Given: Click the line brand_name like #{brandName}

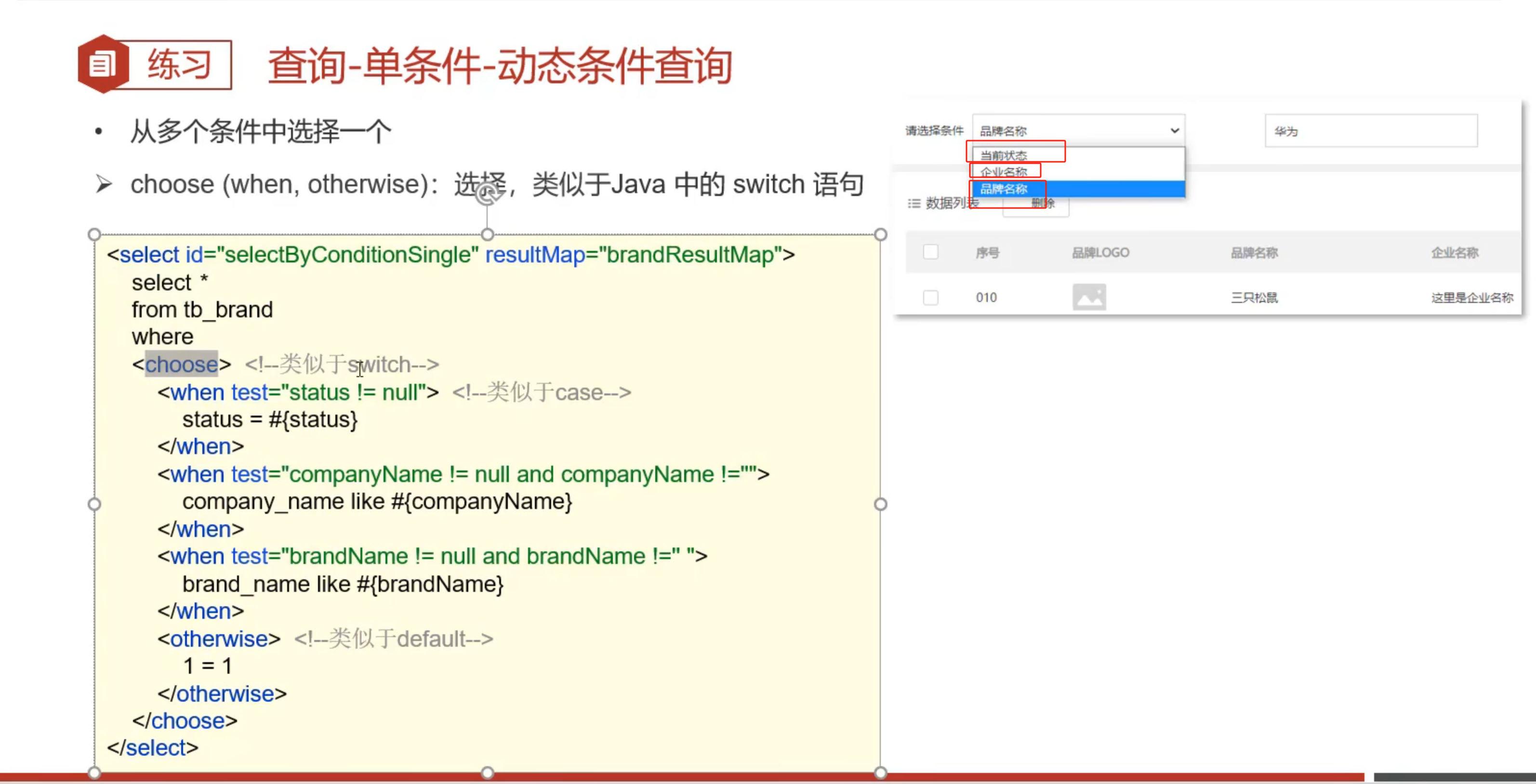Looking at the screenshot, I should pyautogui.click(x=343, y=584).
